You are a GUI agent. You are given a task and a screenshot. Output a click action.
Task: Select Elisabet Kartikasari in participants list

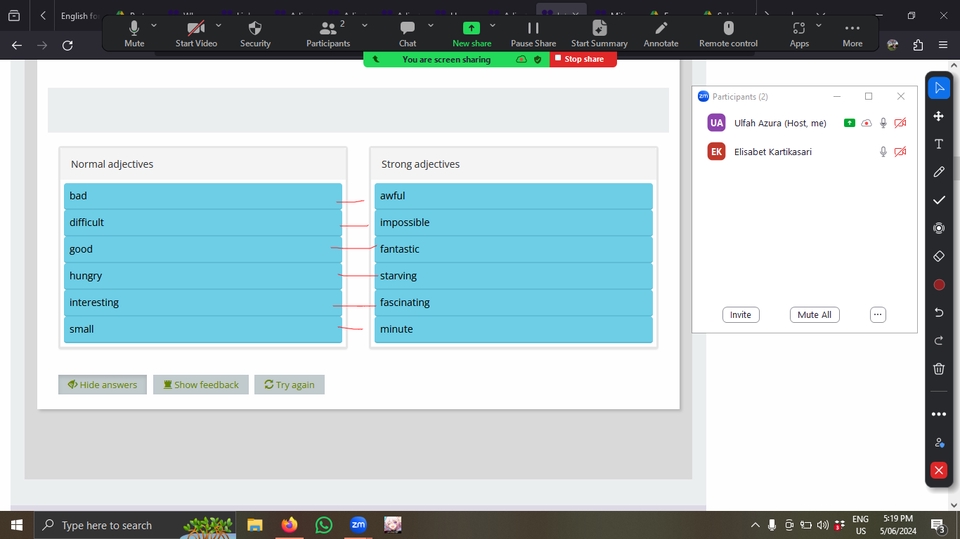(804, 152)
